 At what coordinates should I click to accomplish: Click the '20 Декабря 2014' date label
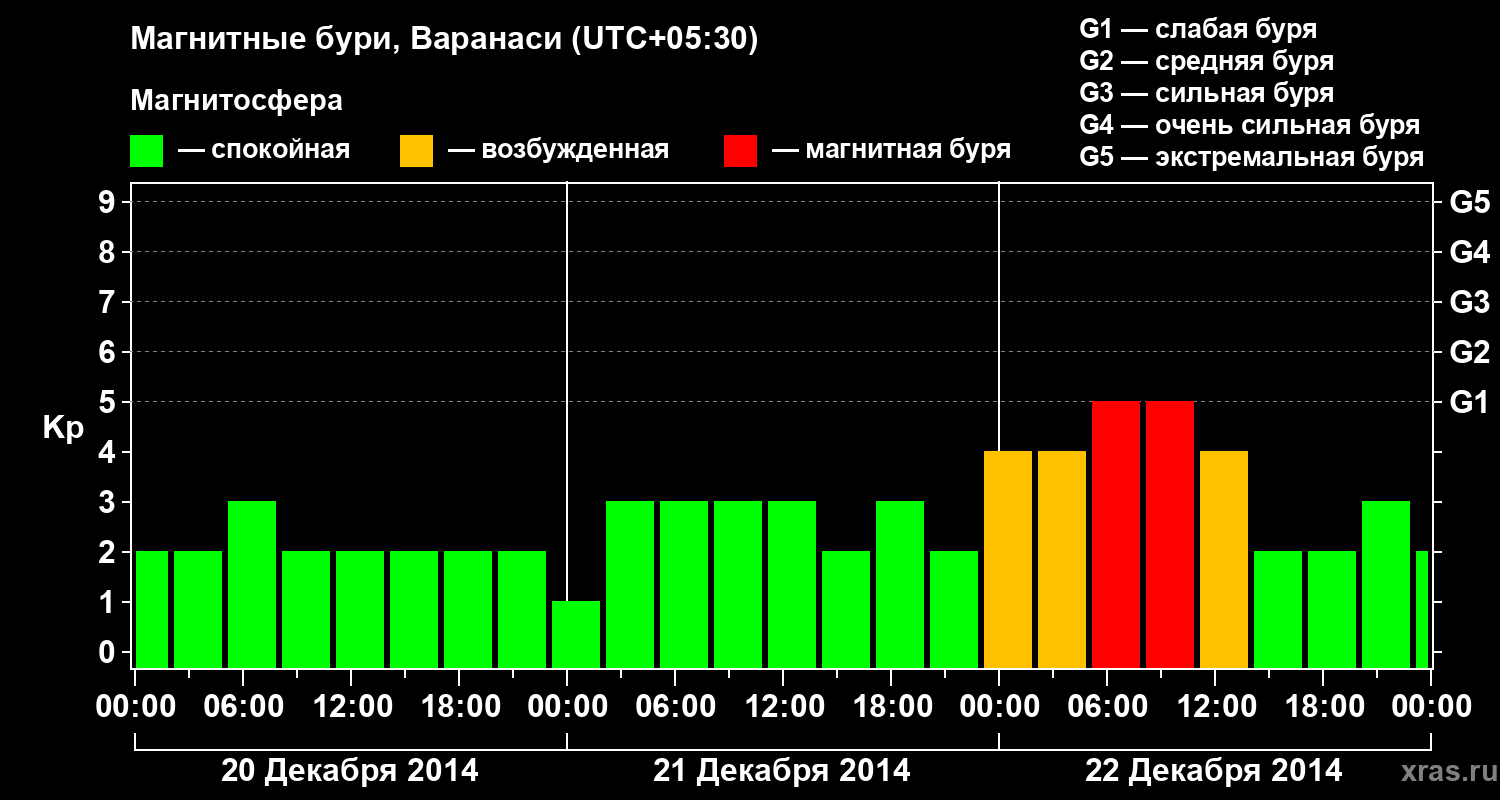[x=350, y=771]
